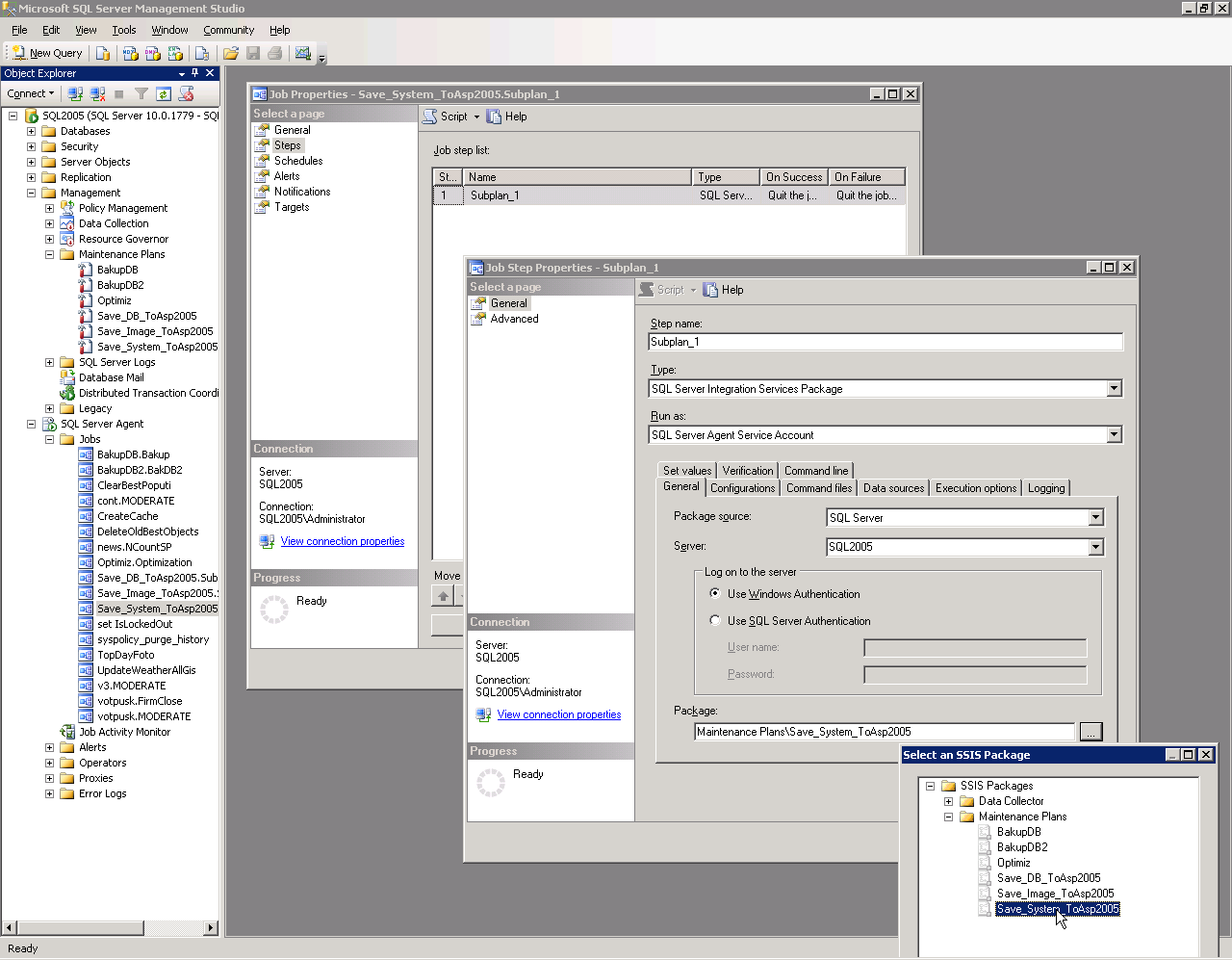This screenshot has width=1232, height=960.
Task: Select the Optimiz maintenance plan in Object Explorer
Action: click(114, 300)
